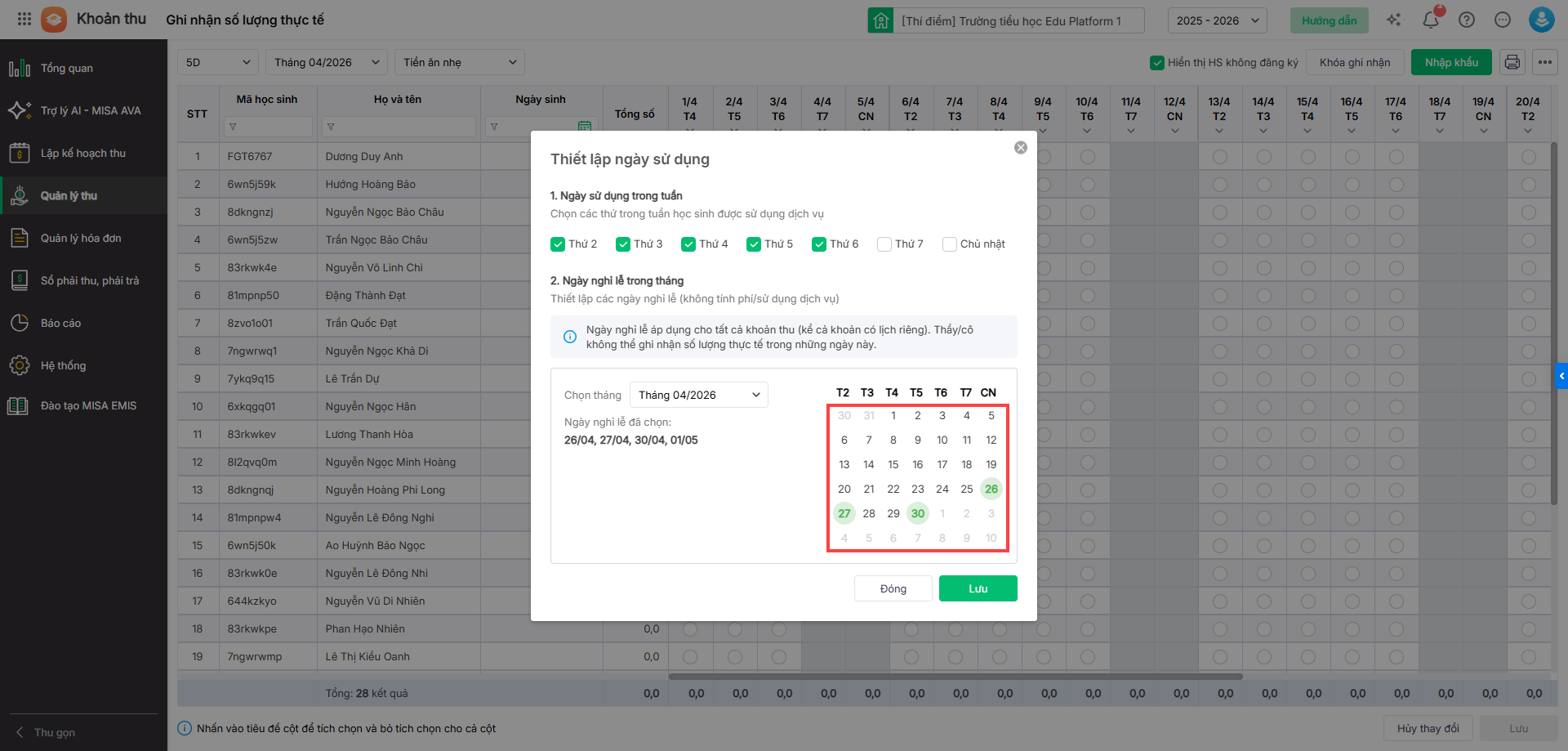
Task: Open the AI sparkle assistant icon
Action: point(1394,20)
